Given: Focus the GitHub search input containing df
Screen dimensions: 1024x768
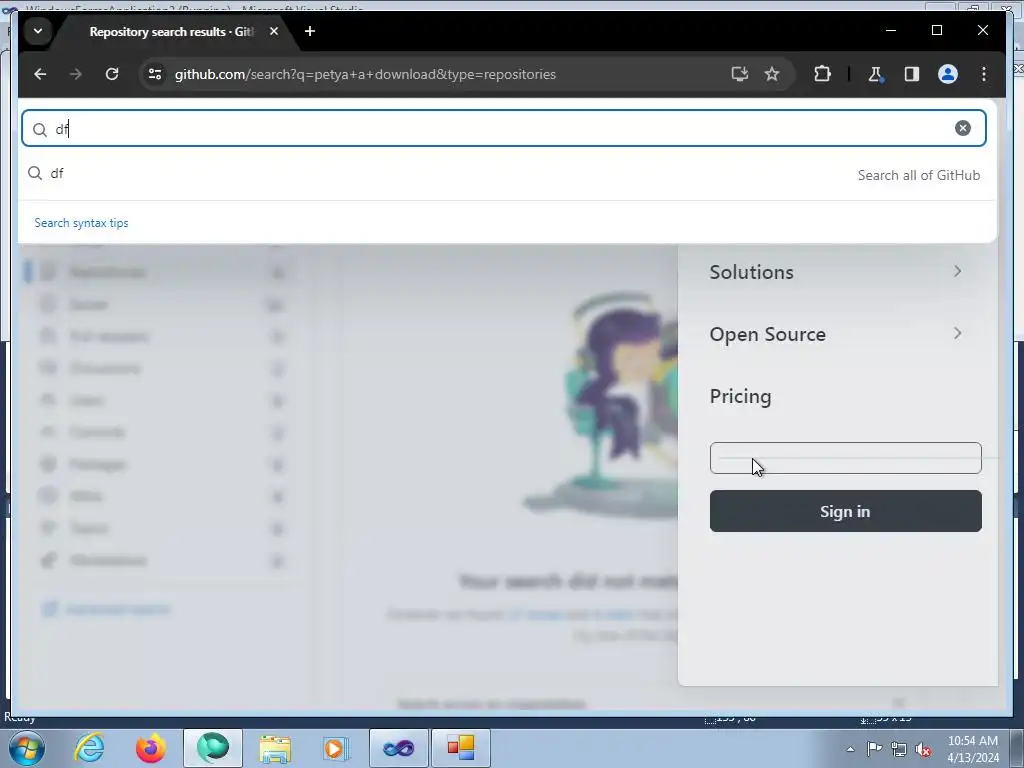Looking at the screenshot, I should (504, 128).
